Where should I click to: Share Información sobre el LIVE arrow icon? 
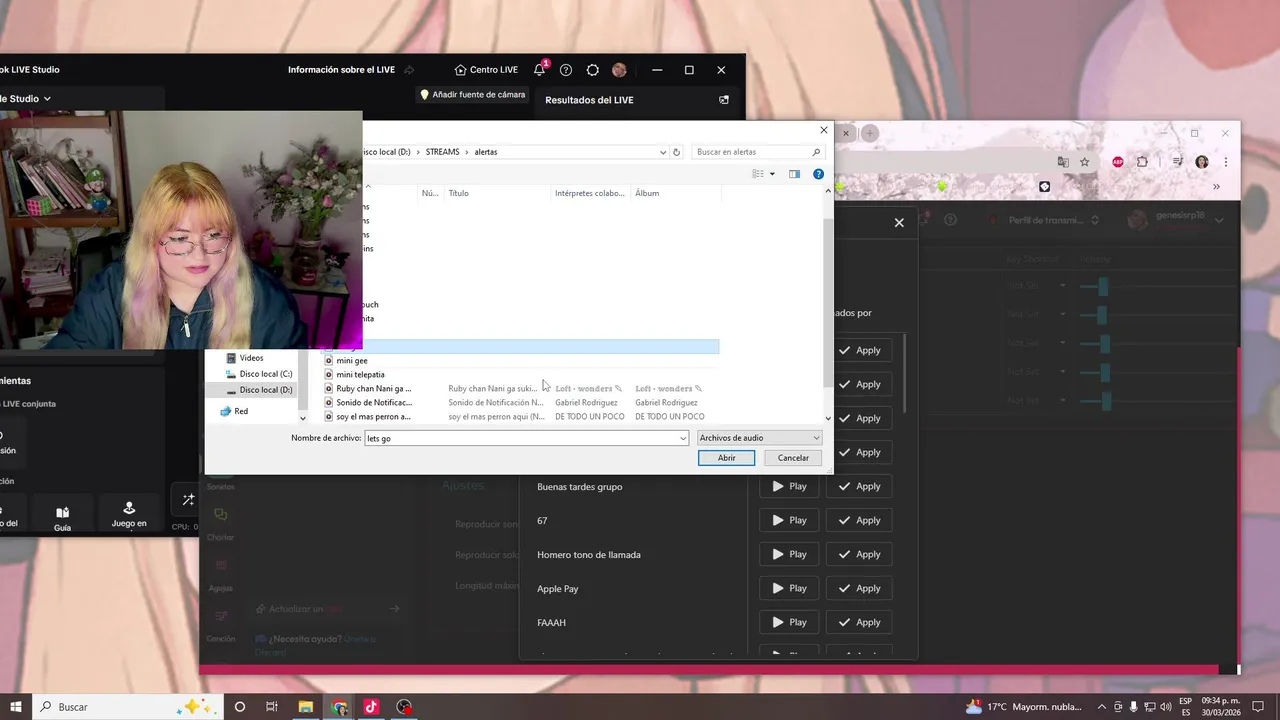[x=408, y=70]
